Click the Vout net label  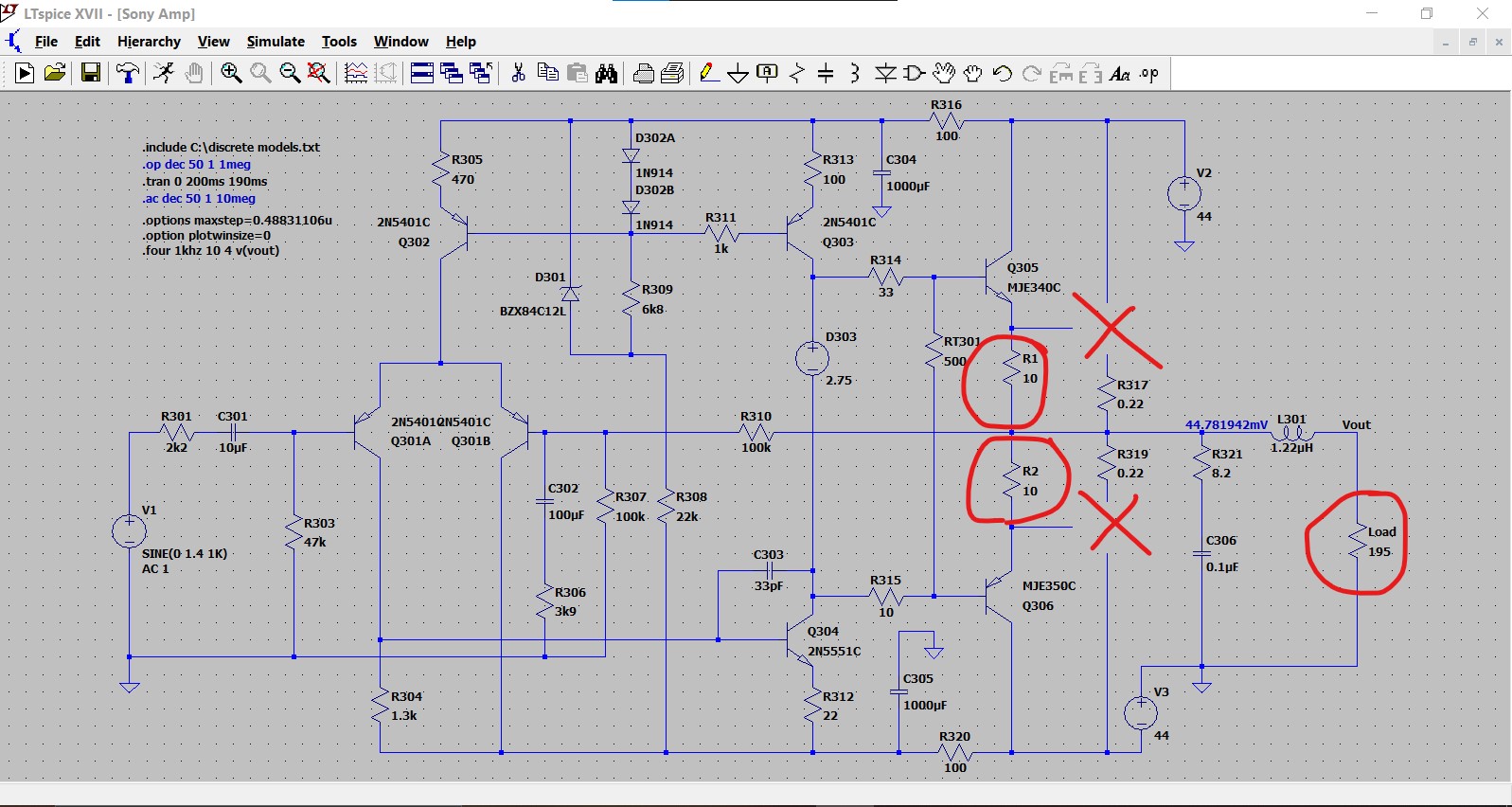[x=1356, y=424]
